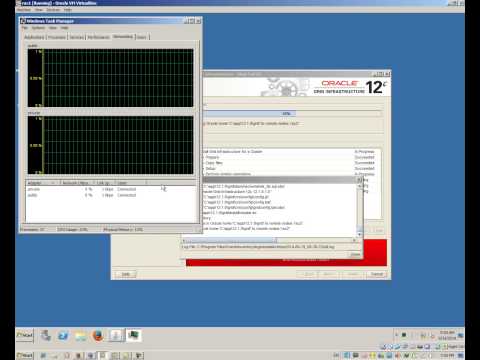
Task: Open Server Manager from the VM taskbar
Action: point(46,335)
